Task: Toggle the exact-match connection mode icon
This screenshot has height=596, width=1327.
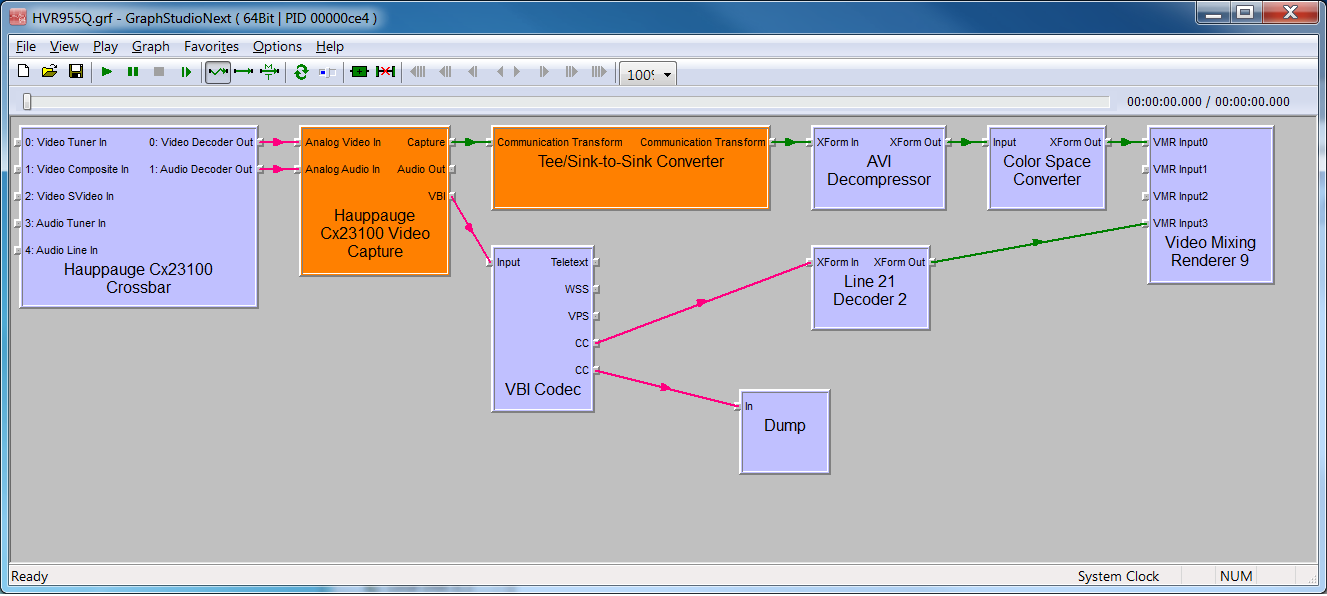Action: 244,72
